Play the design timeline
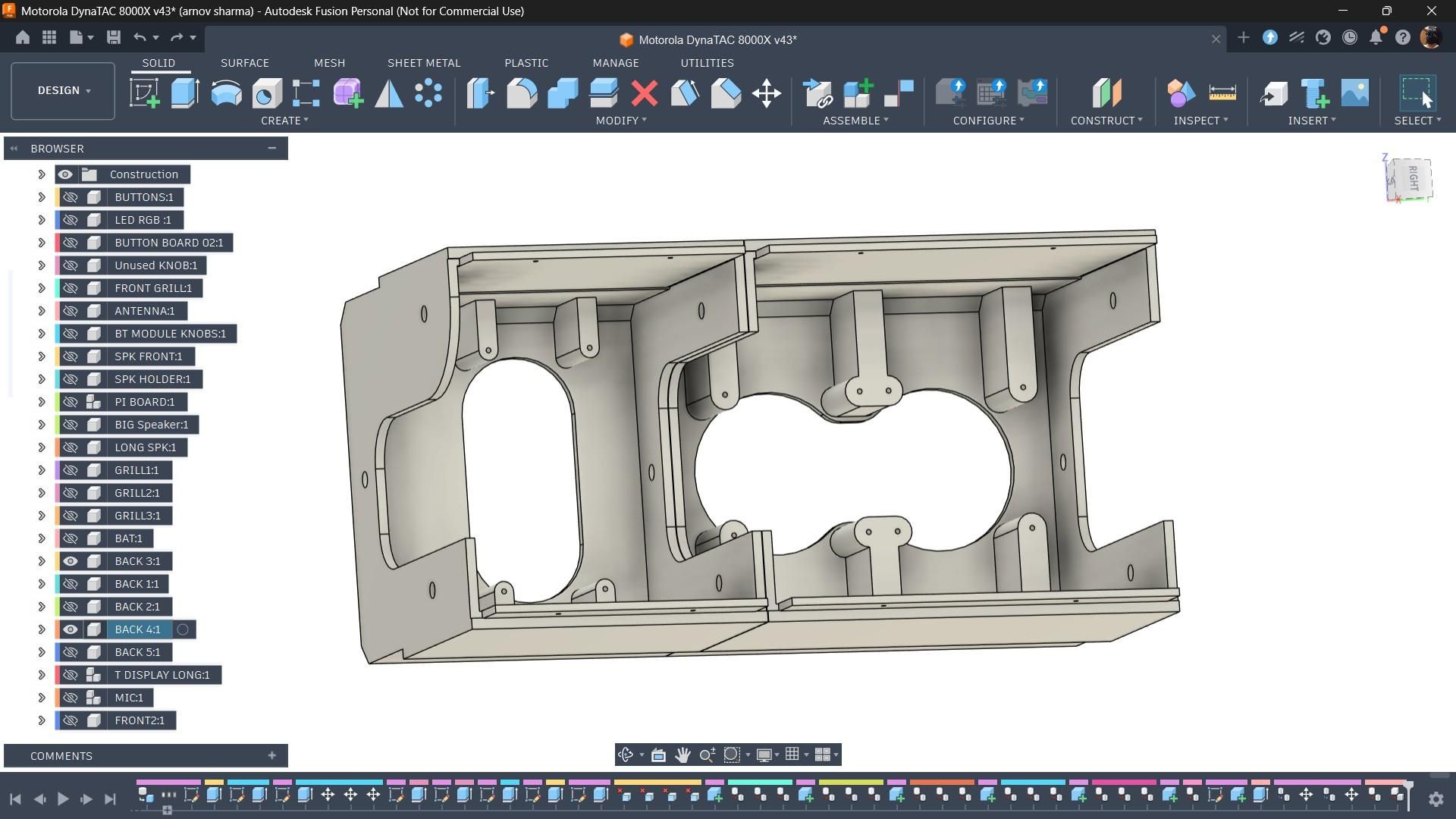The width and height of the screenshot is (1456, 819). click(63, 799)
